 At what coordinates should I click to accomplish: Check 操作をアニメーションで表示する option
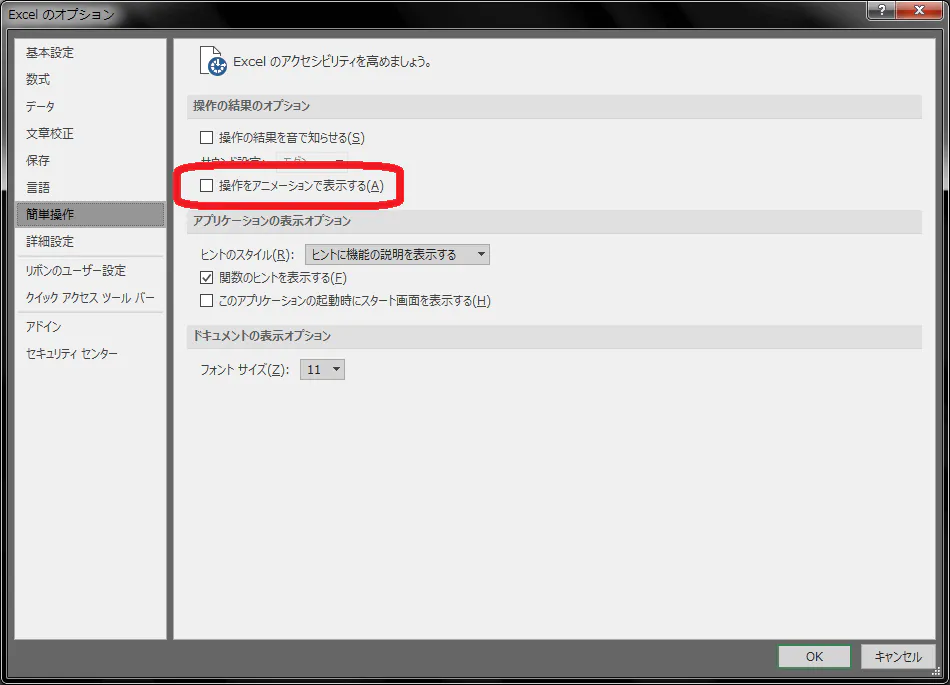(207, 185)
